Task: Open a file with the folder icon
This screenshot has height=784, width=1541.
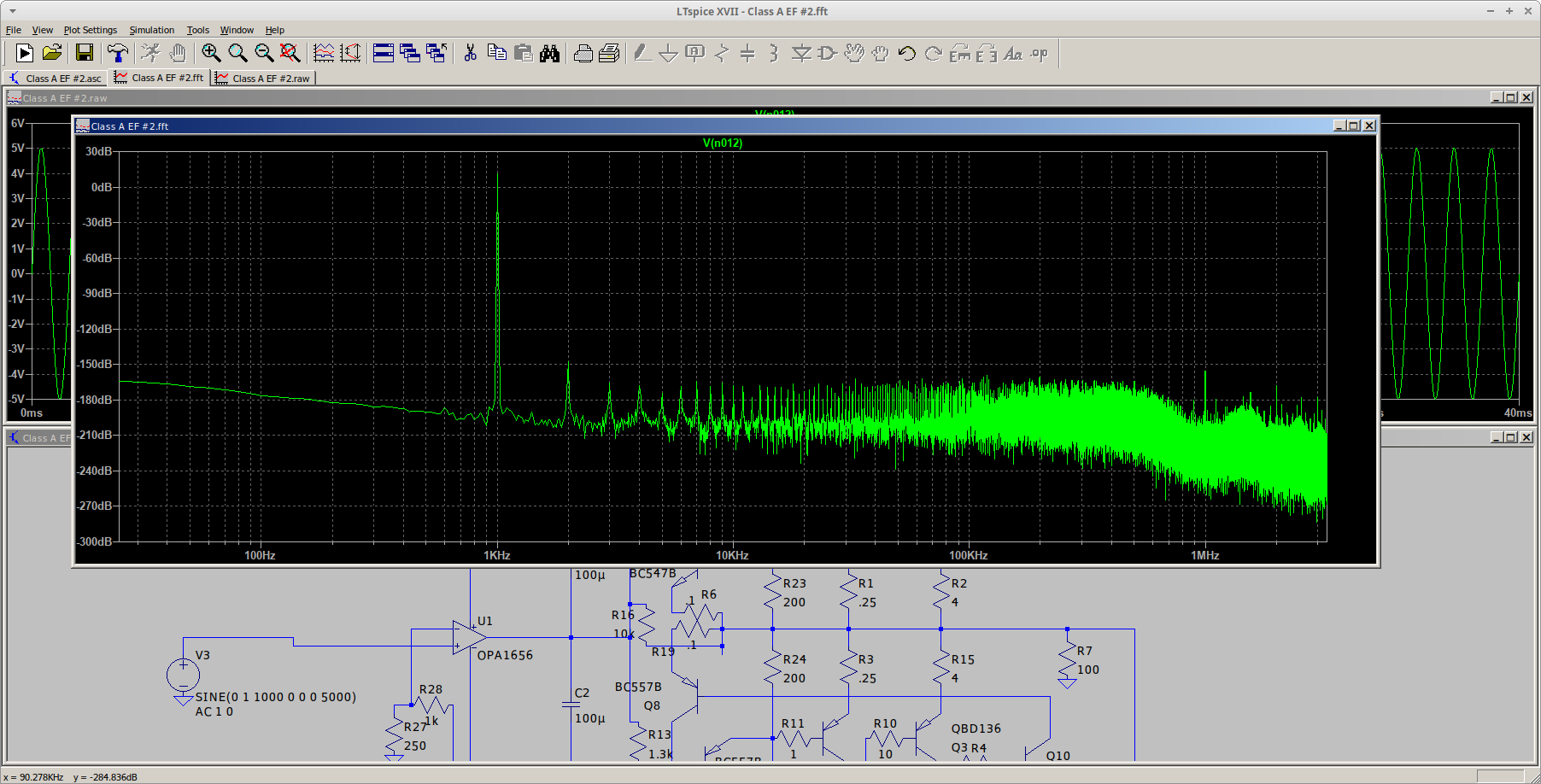Action: pyautogui.click(x=52, y=53)
